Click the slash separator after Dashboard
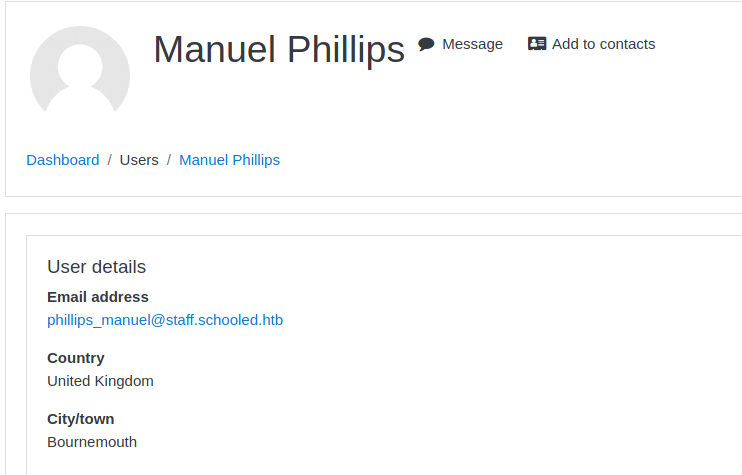Viewport: 742px width, 475px height. 110,160
